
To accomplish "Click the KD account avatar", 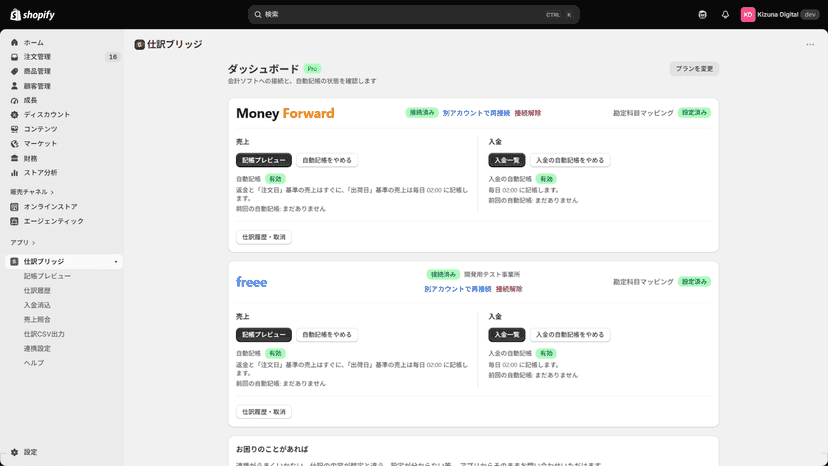I will coord(748,15).
